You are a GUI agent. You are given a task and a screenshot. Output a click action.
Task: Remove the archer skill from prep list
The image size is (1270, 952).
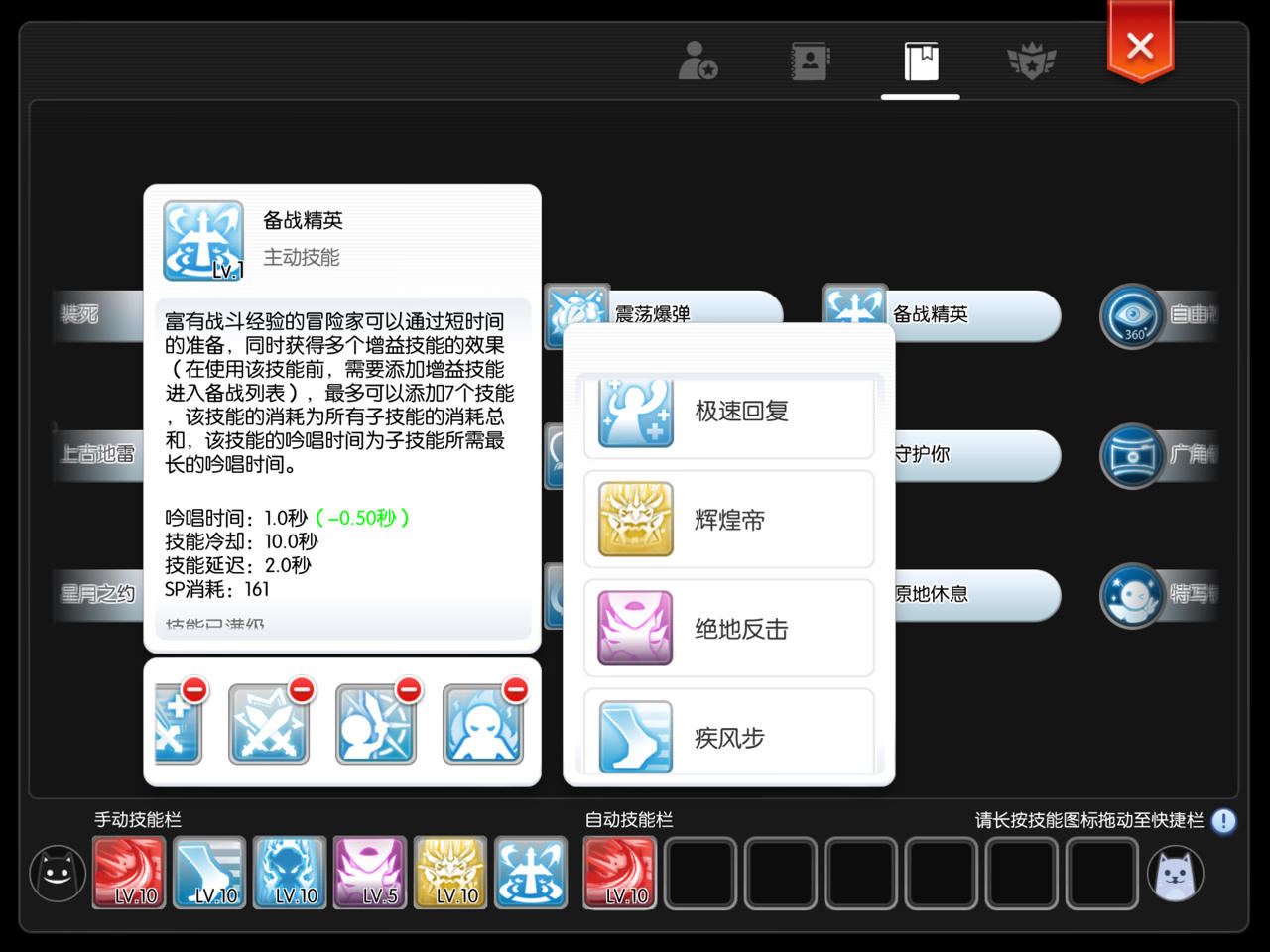[x=409, y=689]
